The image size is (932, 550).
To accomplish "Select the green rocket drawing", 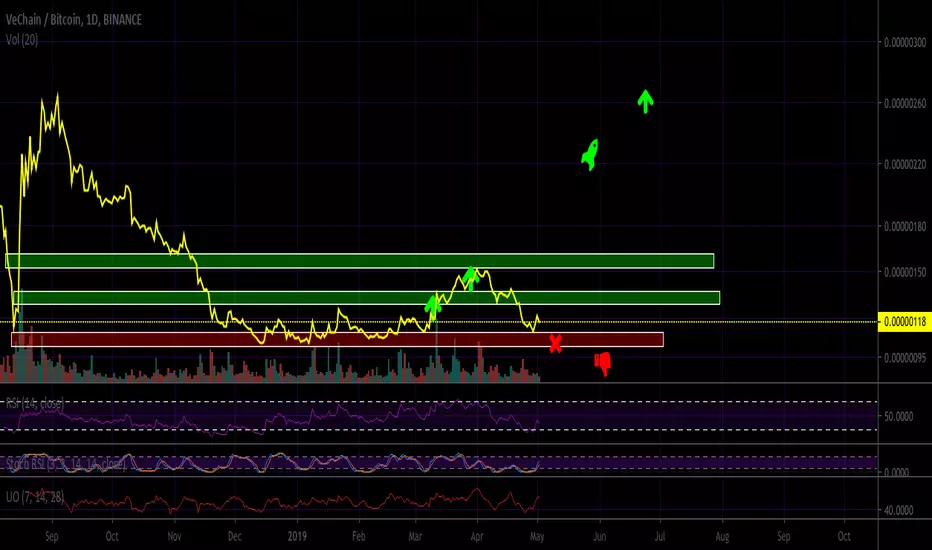I will (590, 155).
